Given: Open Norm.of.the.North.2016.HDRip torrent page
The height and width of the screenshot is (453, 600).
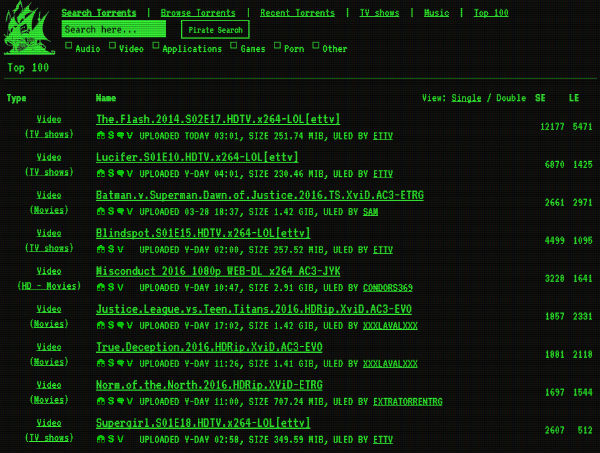Looking at the screenshot, I should 209,385.
